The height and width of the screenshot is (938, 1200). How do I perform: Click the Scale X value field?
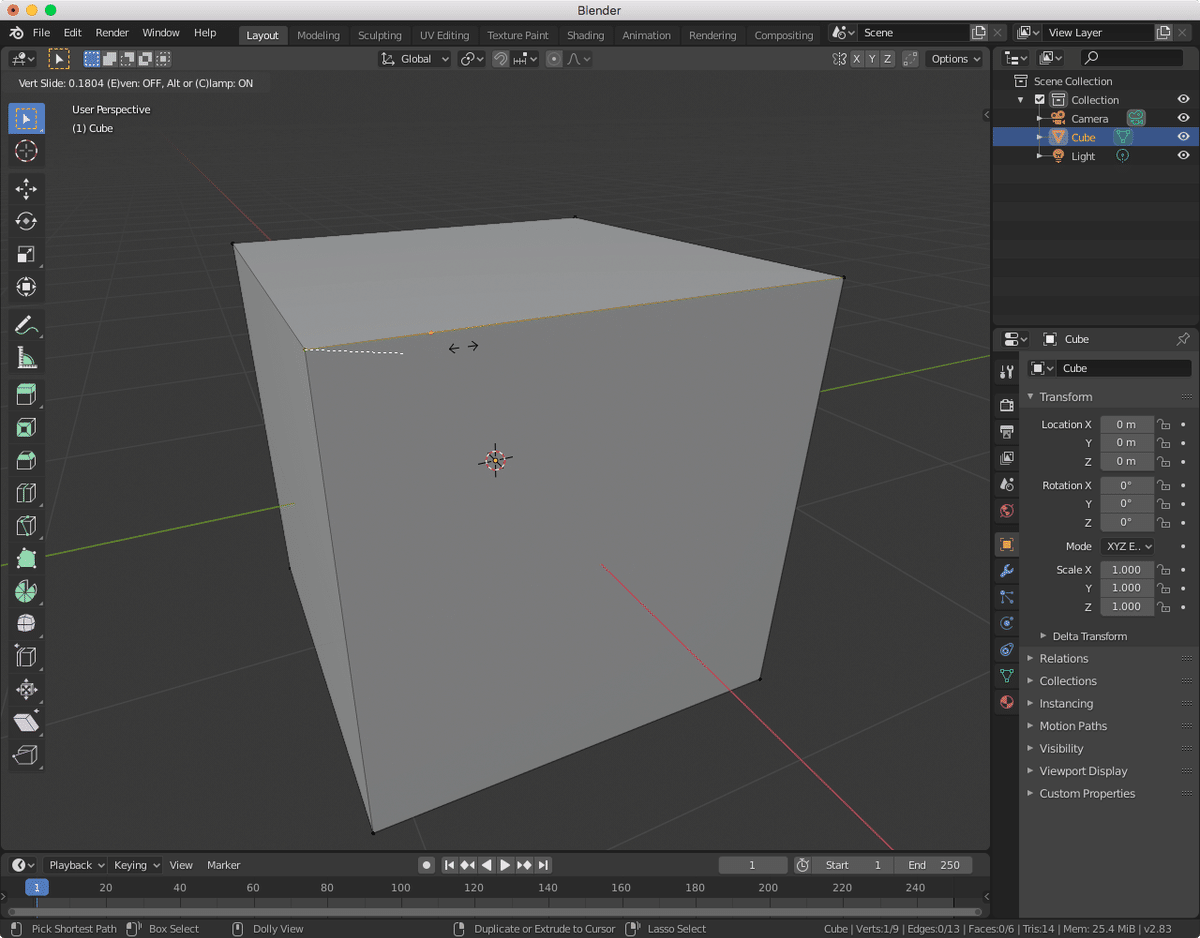pos(1127,570)
